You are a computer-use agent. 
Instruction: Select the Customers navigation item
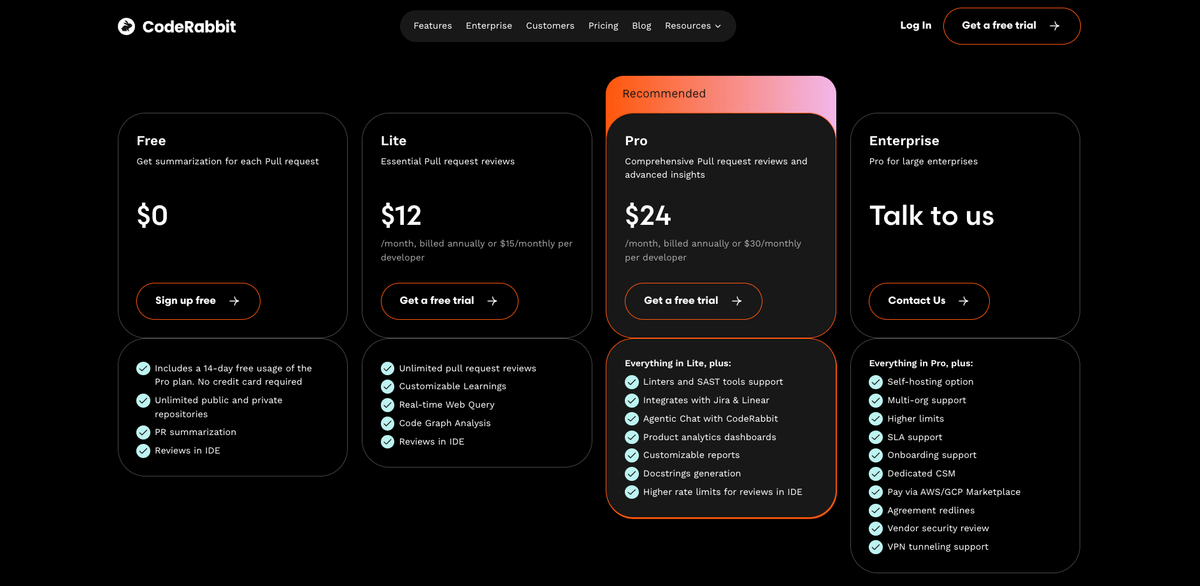[550, 26]
